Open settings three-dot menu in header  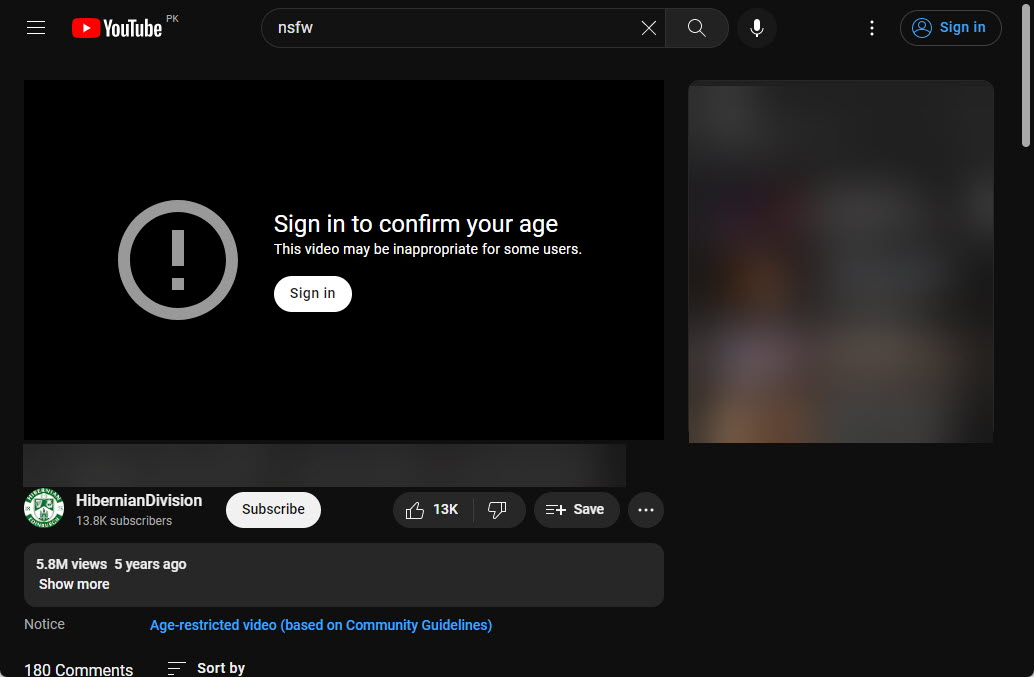872,28
